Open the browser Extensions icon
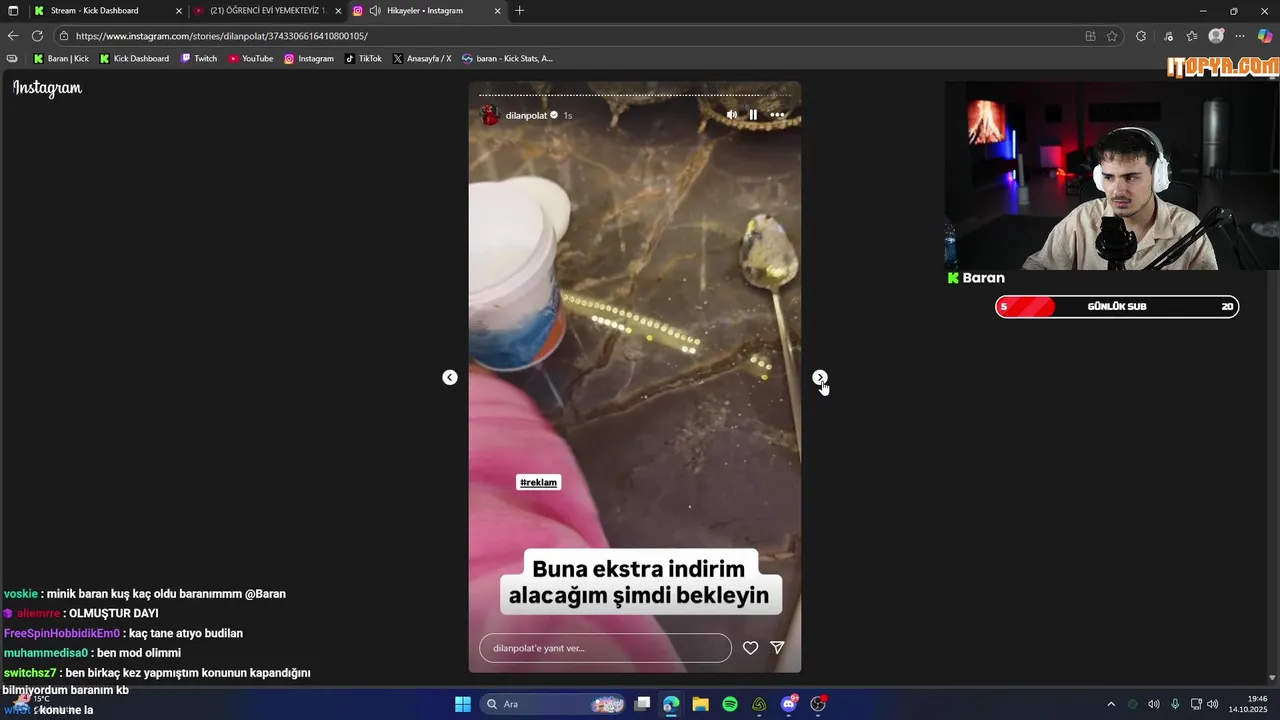1280x720 pixels. pos(1141,36)
